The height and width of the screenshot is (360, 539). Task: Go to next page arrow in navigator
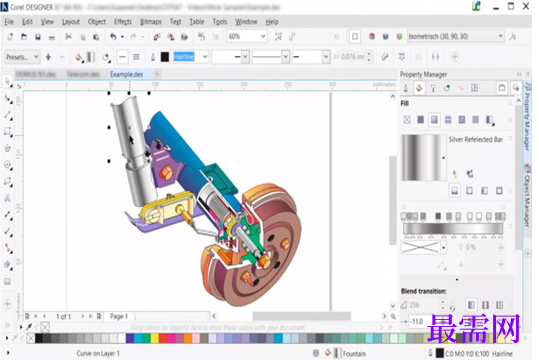[82, 316]
